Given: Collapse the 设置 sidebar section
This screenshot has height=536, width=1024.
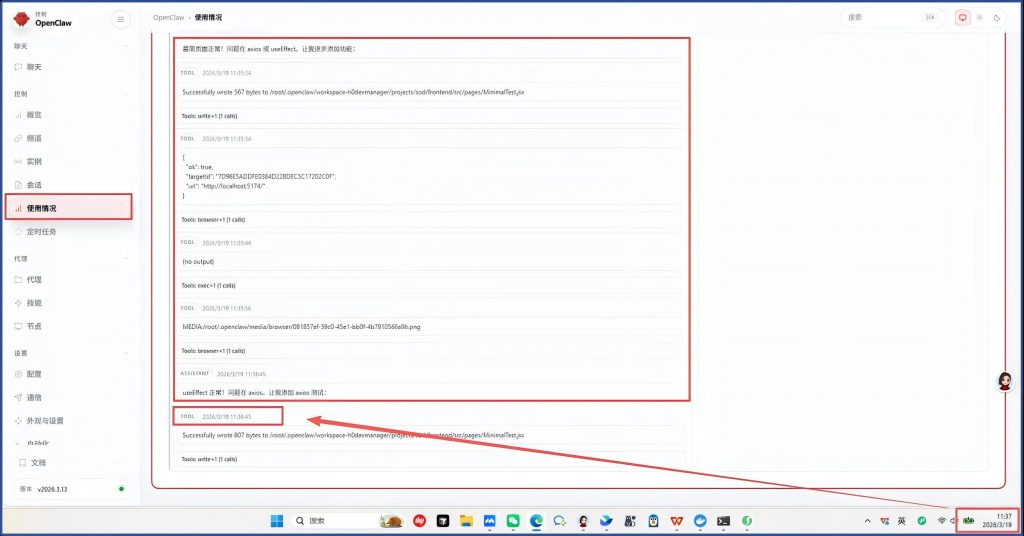Looking at the screenshot, I should tap(126, 353).
